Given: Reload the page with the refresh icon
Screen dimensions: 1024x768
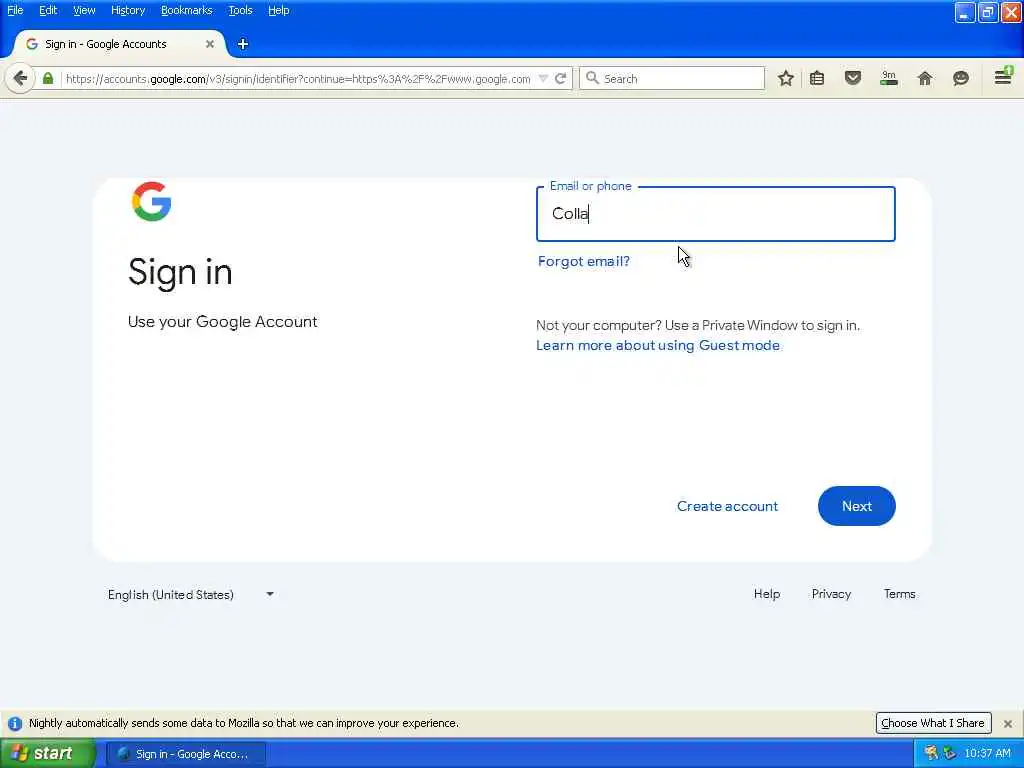Looking at the screenshot, I should coord(560,78).
